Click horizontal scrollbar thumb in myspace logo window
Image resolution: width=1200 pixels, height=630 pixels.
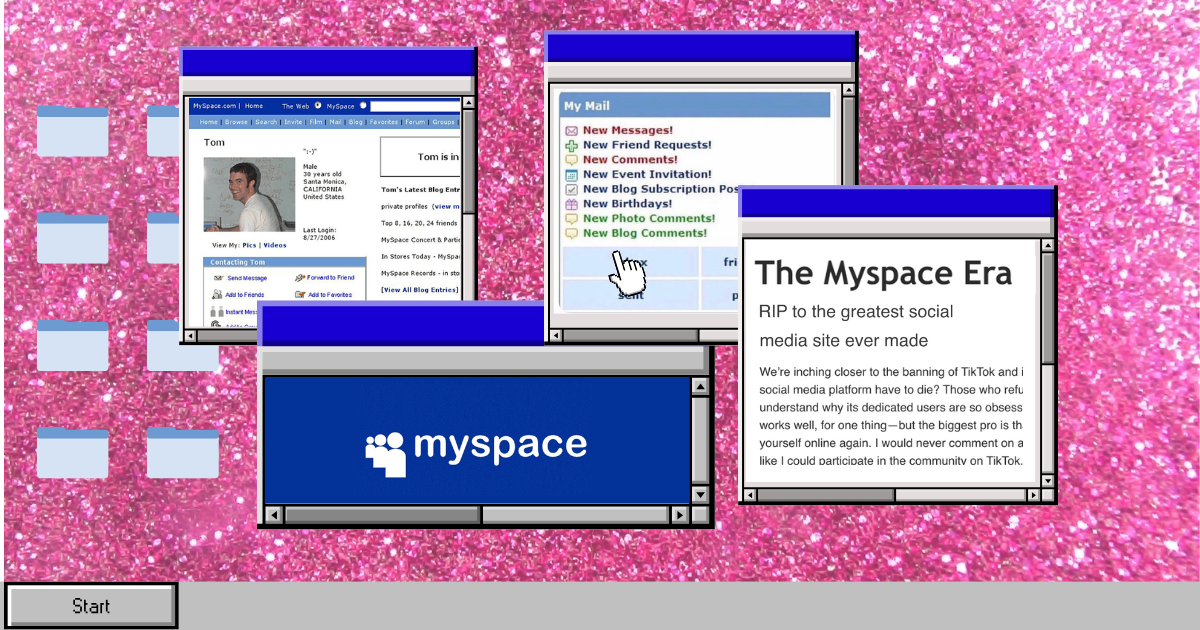coord(383,515)
